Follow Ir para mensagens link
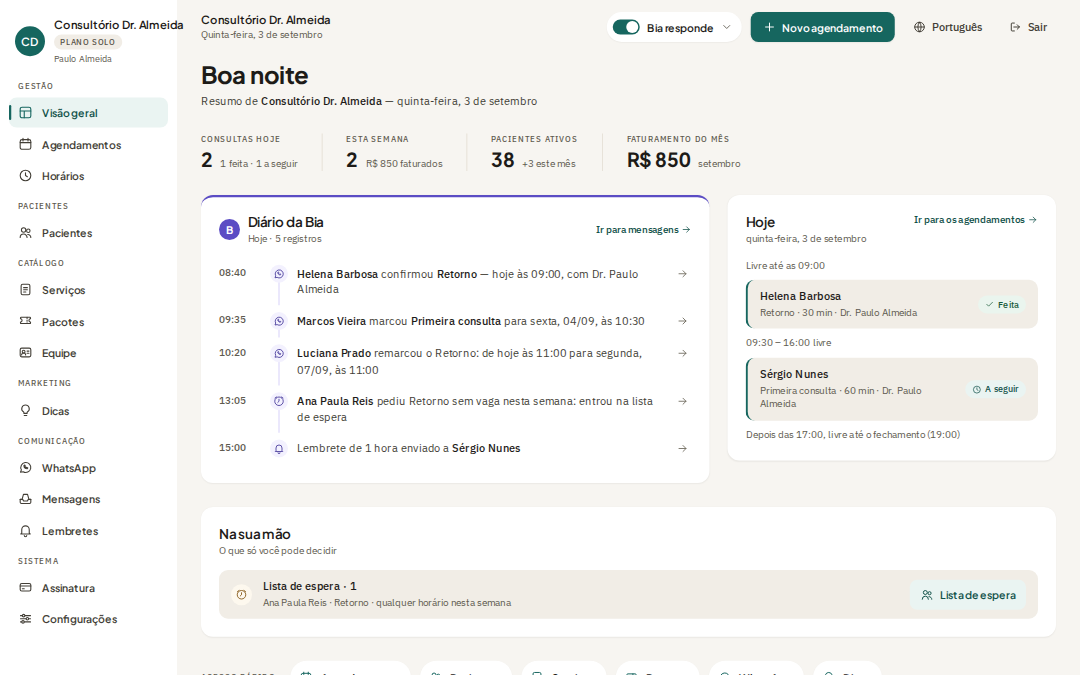The height and width of the screenshot is (675, 1080). tap(643, 229)
